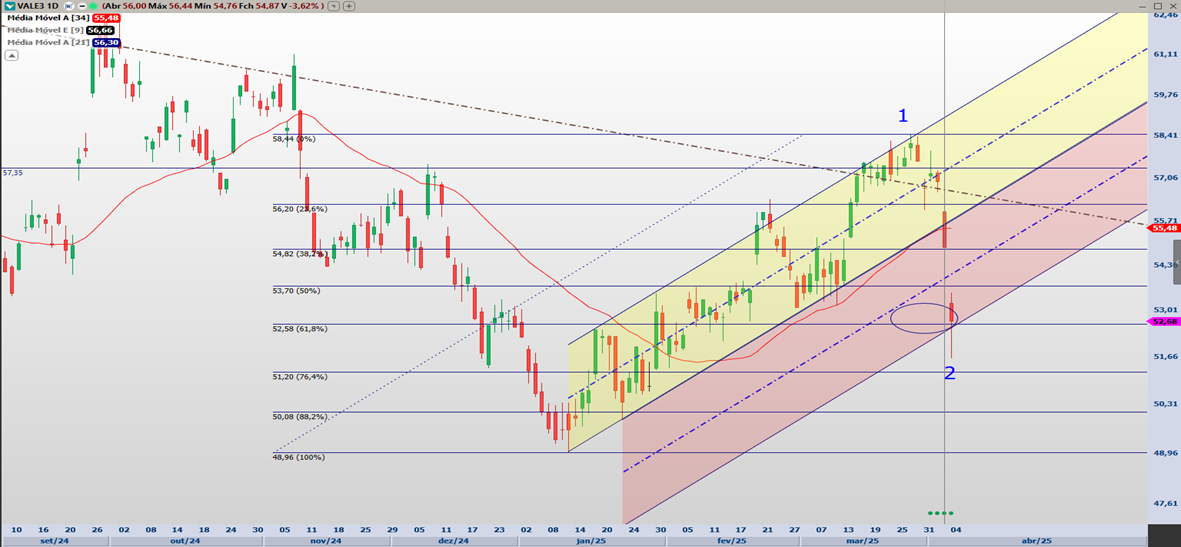Click the 57,35 horizontal line label
The height and width of the screenshot is (547, 1181).
coord(13,173)
